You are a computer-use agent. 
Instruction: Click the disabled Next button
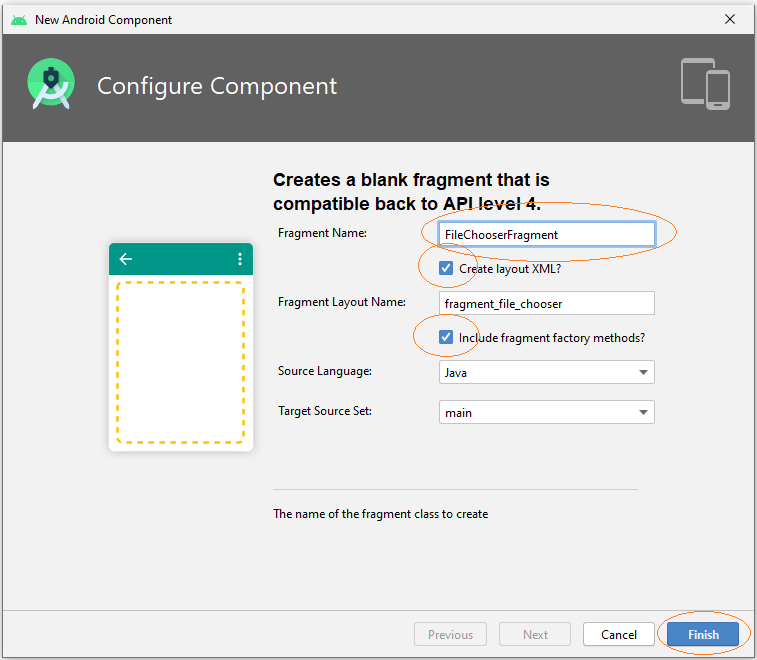click(x=535, y=634)
